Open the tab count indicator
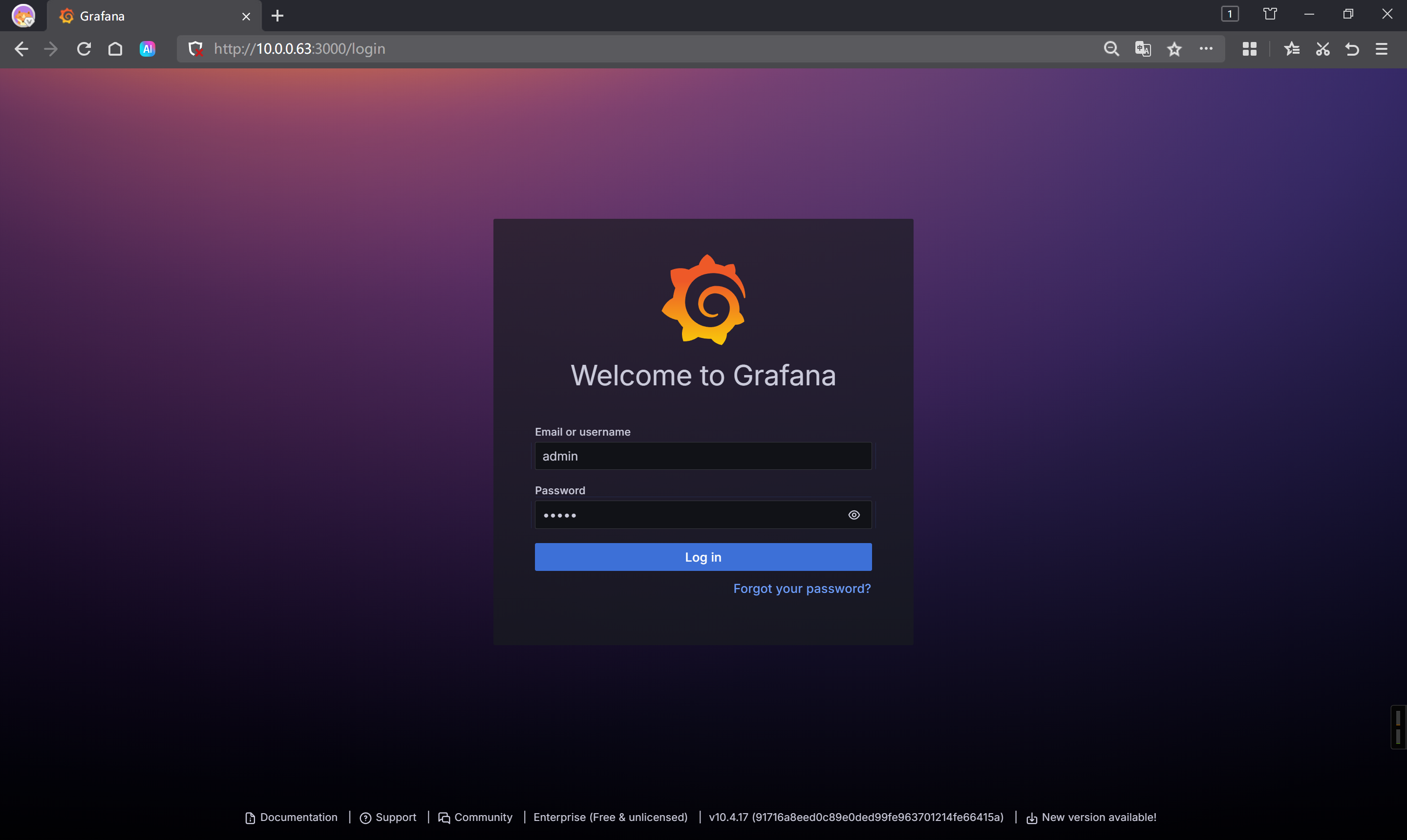1407x840 pixels. pos(1230,14)
